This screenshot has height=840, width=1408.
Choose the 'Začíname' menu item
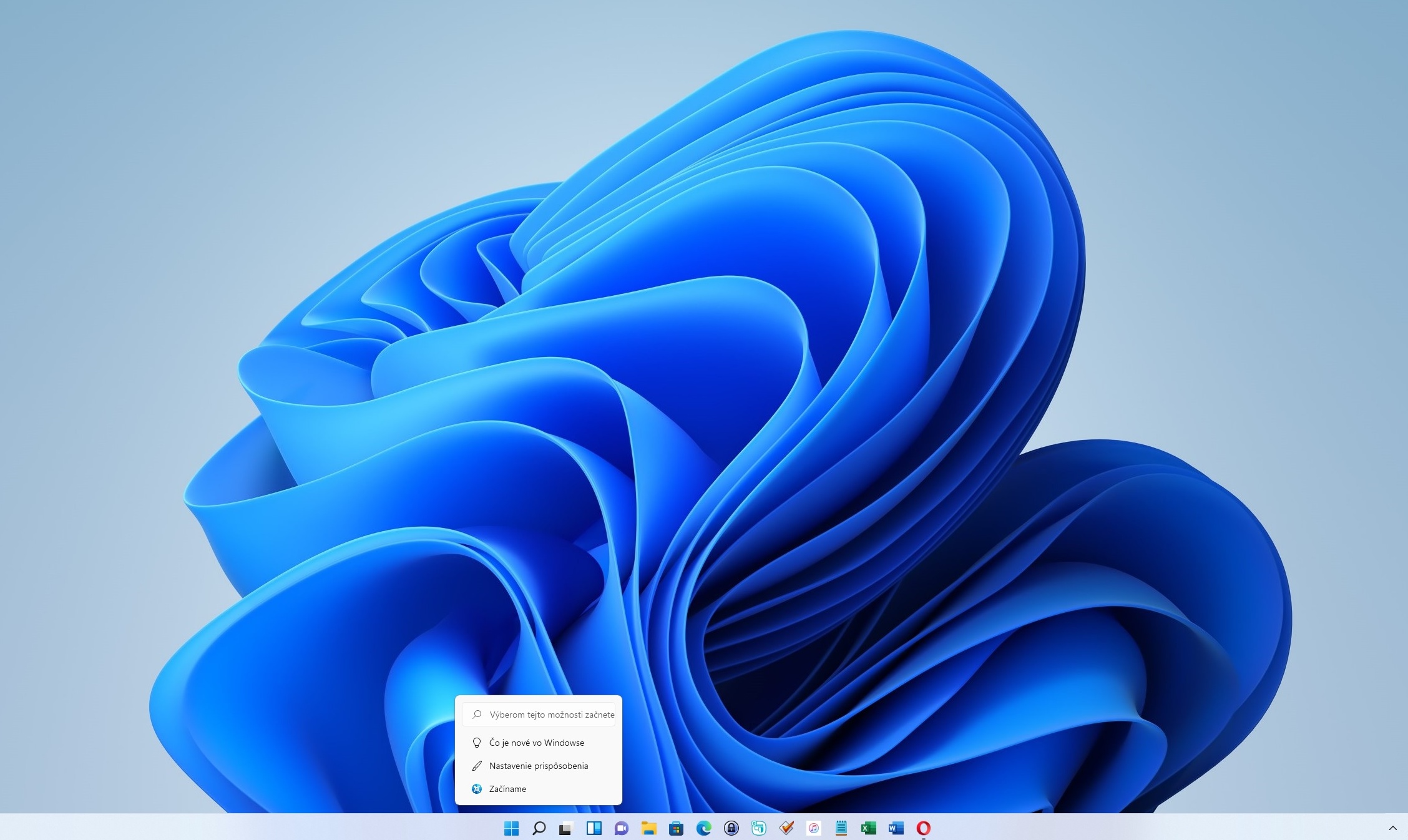(539, 789)
